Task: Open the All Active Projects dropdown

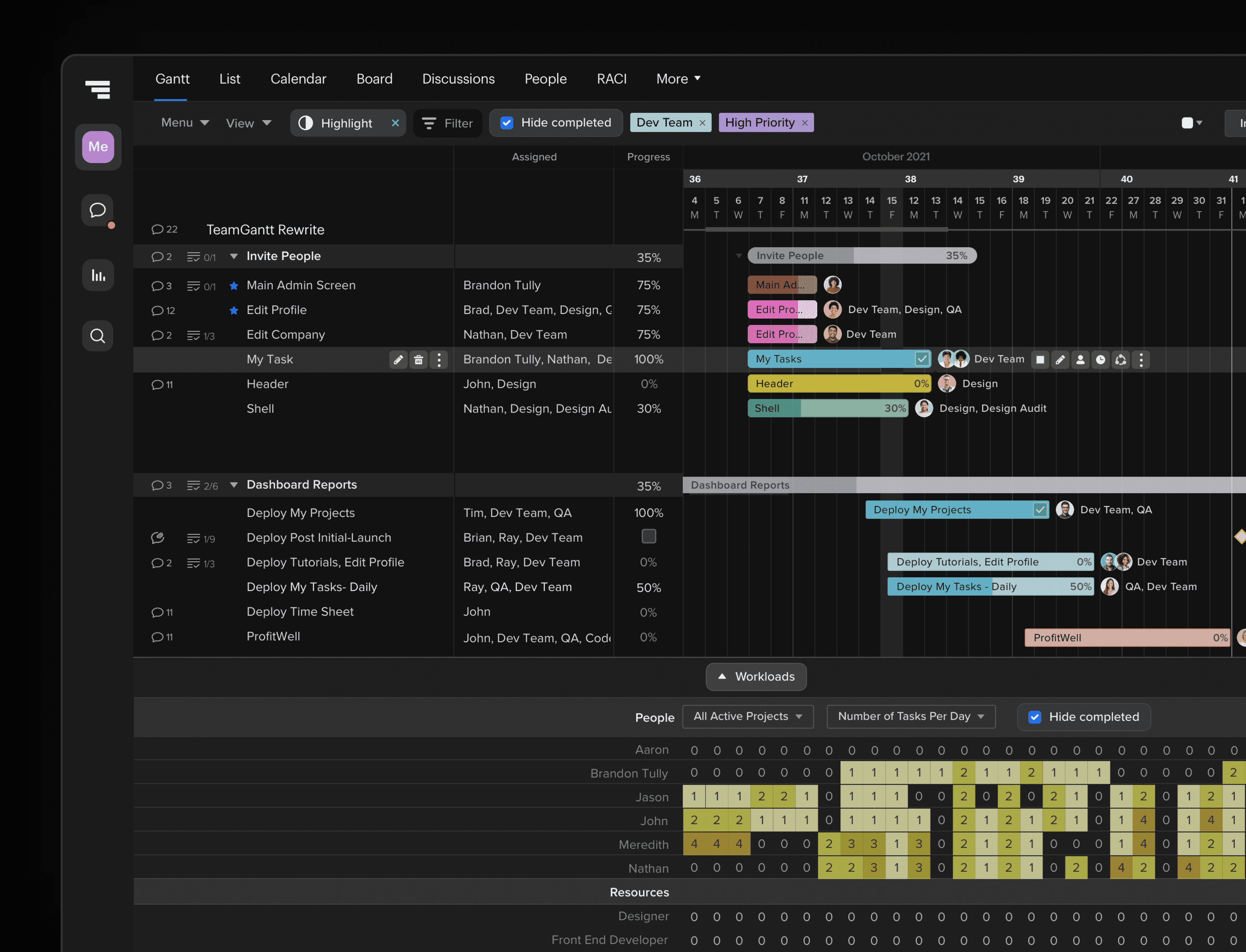Action: pos(747,716)
